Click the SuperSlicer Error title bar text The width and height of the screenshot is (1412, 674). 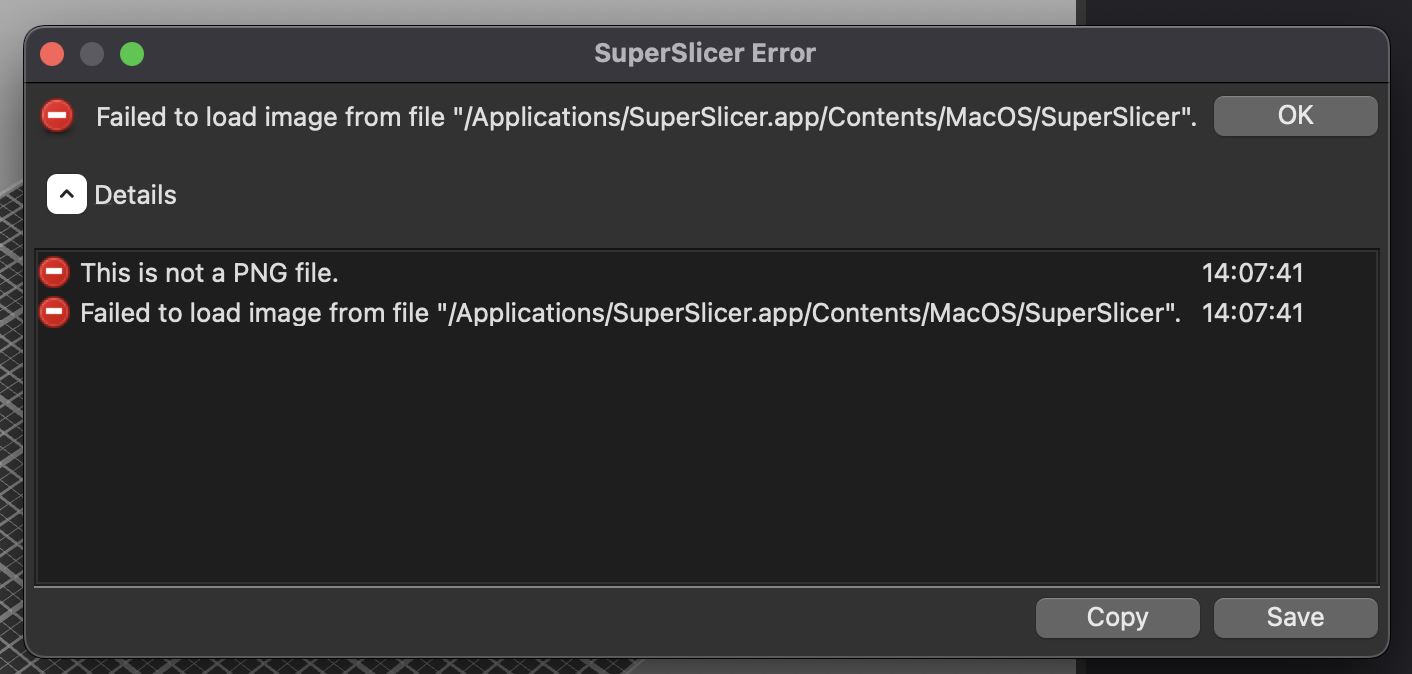click(x=705, y=52)
